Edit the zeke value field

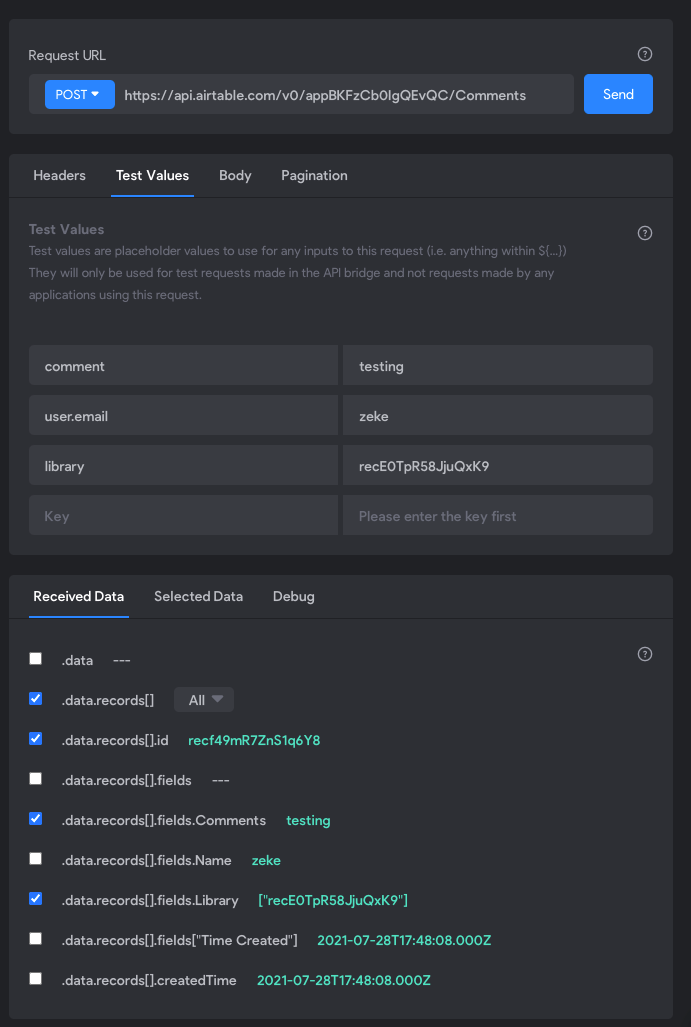[x=498, y=415]
